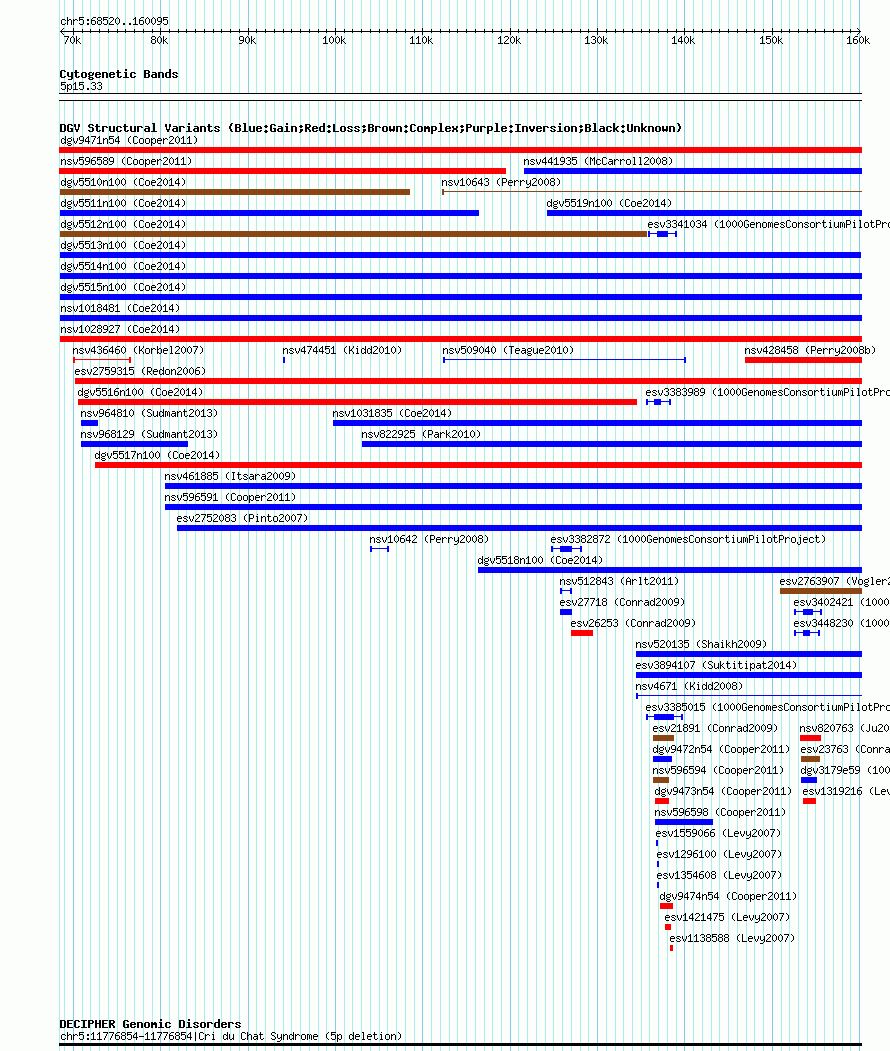Select the esv27718 (Conrad2009) label
The height and width of the screenshot is (1051, 890).
(x=622, y=602)
